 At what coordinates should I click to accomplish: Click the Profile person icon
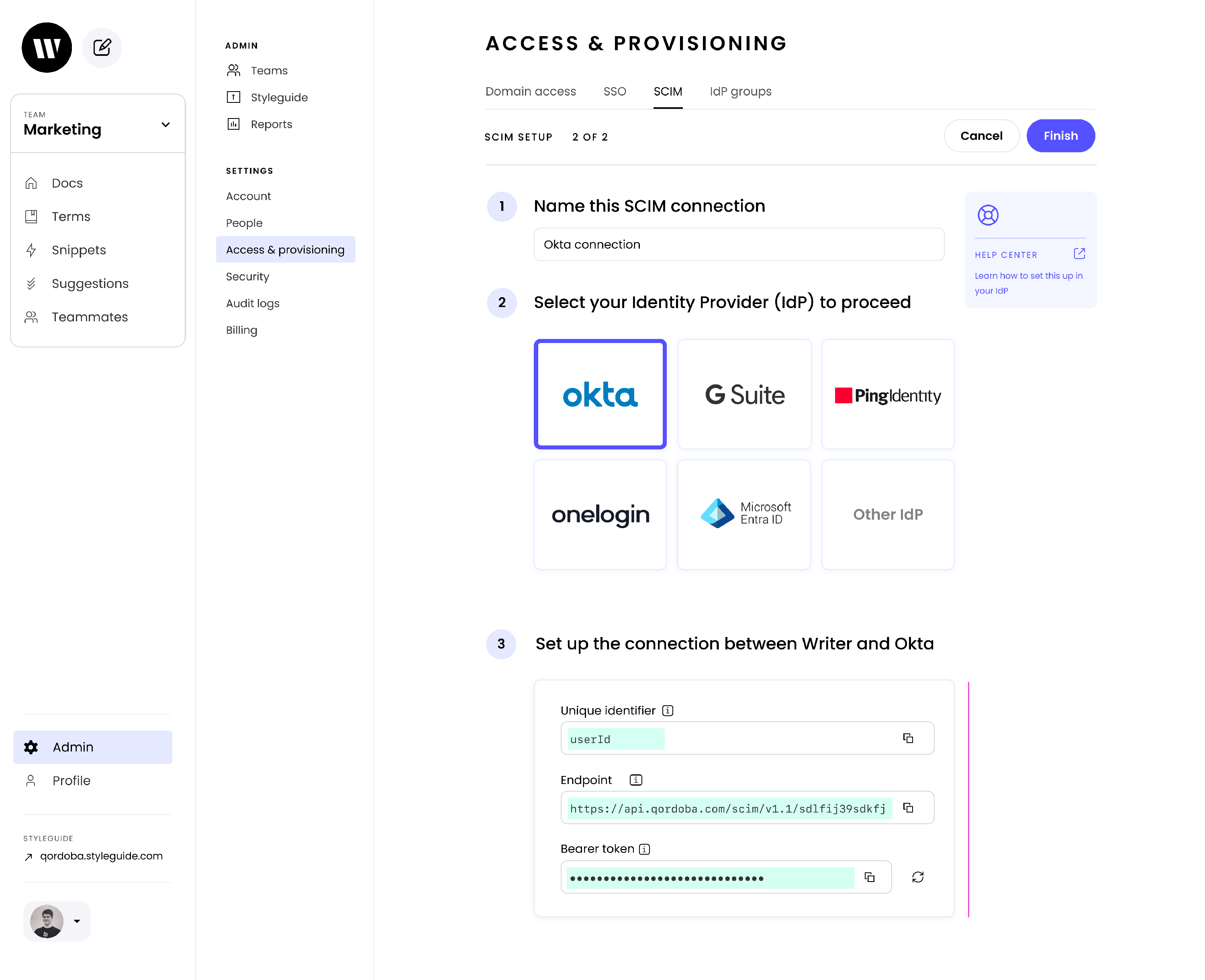coord(31,780)
